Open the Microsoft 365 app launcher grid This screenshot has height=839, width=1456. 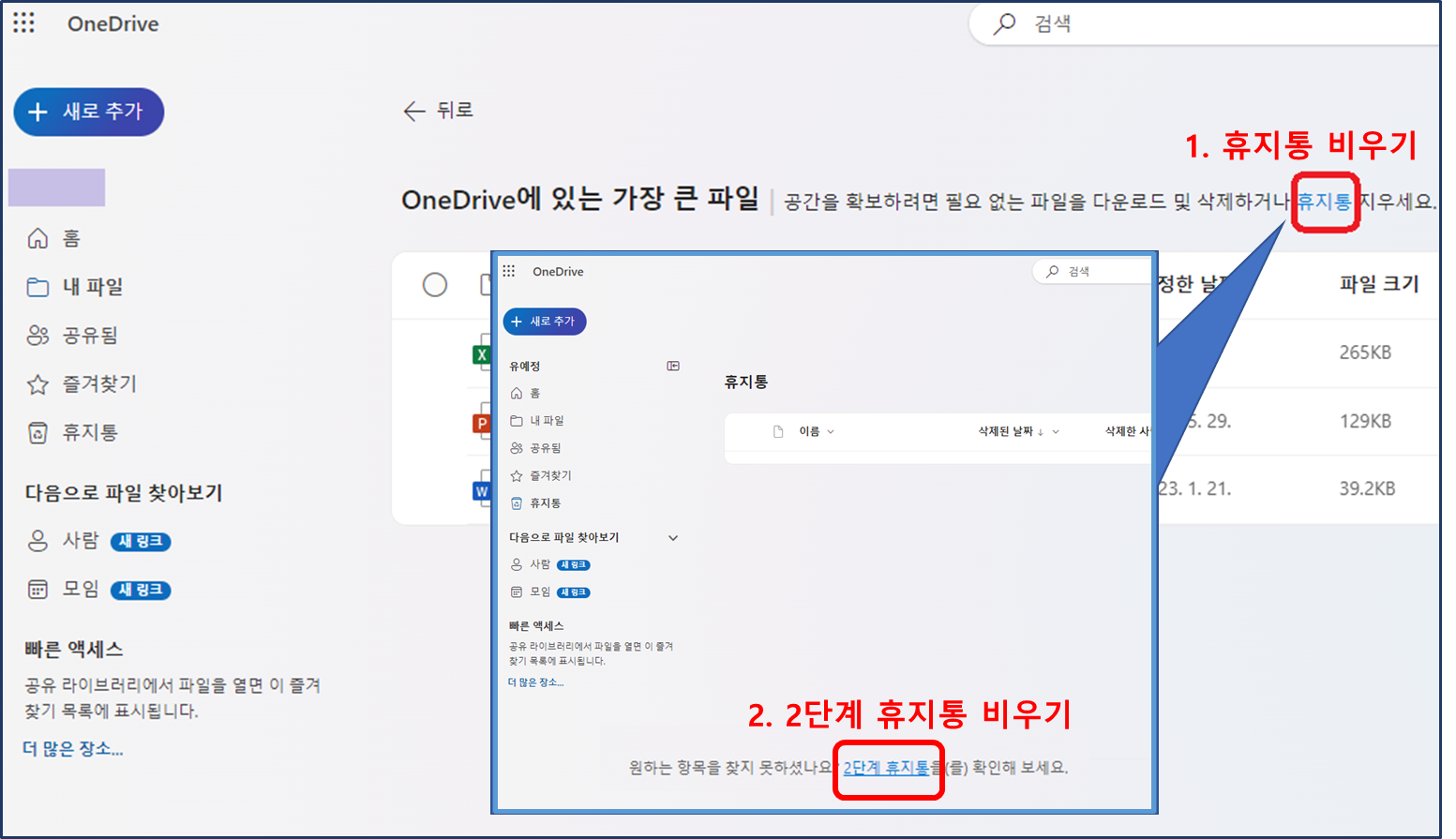pyautogui.click(x=23, y=23)
